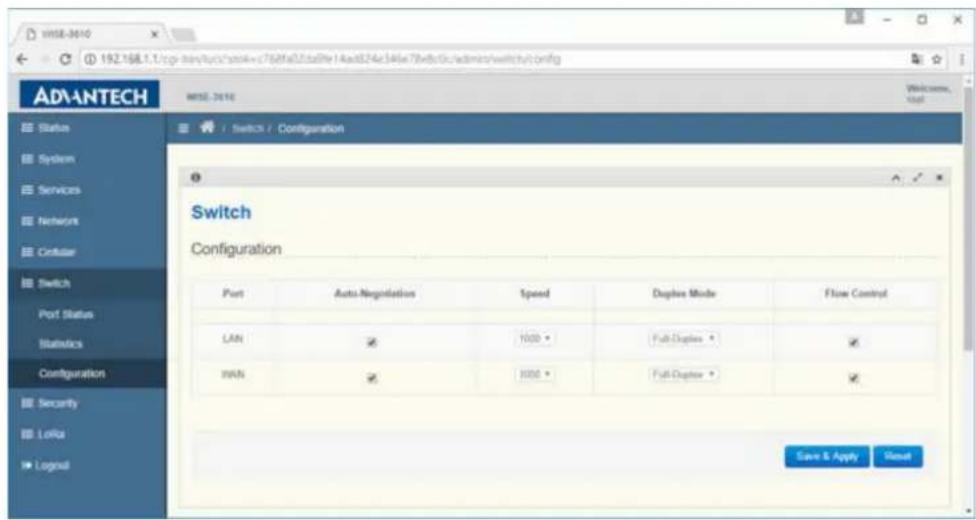Toggle WAN Flow Control checkbox
This screenshot has width=976, height=520.
(855, 378)
